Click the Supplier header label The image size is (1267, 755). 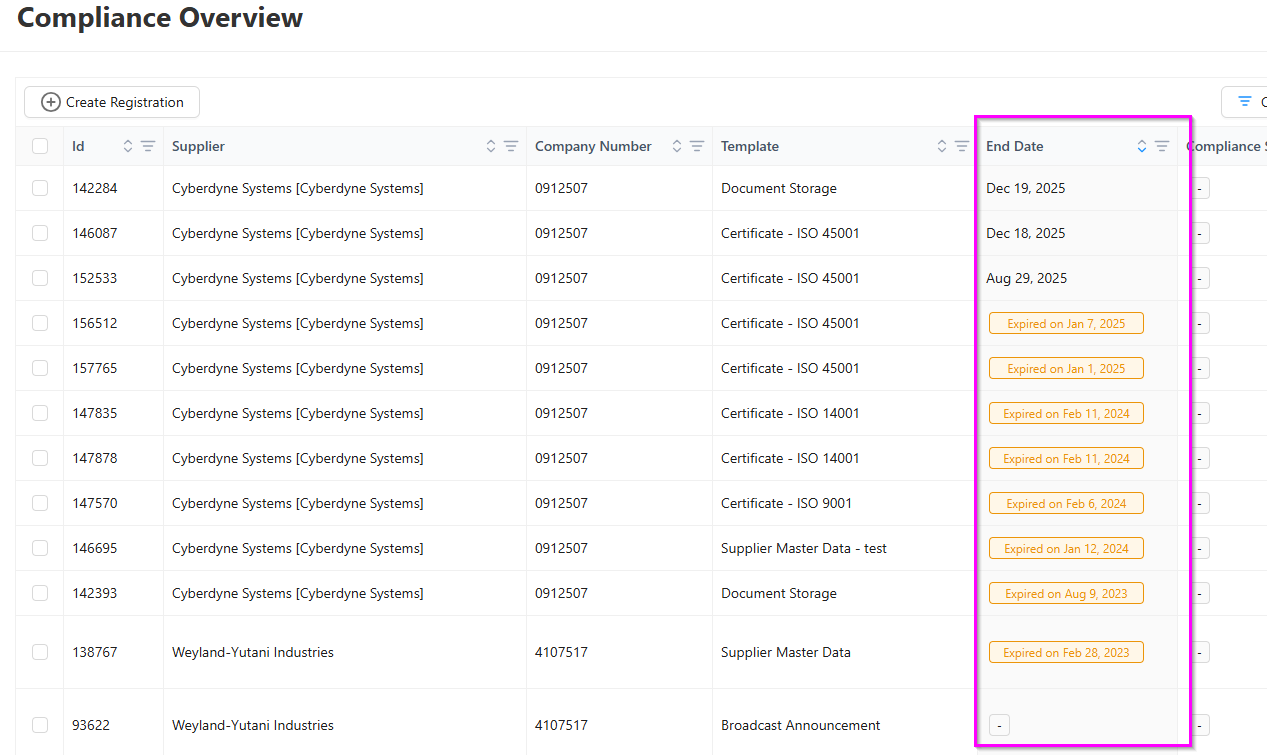[x=198, y=146]
